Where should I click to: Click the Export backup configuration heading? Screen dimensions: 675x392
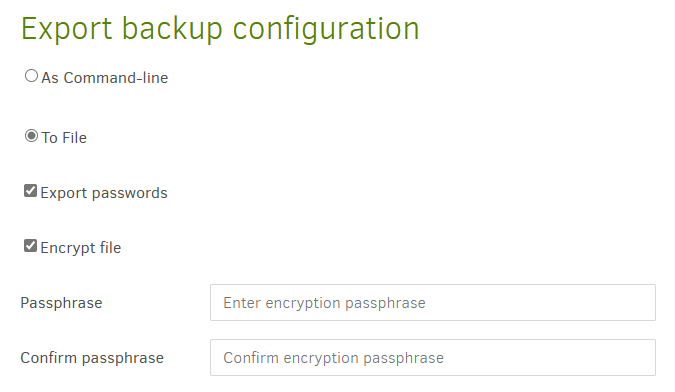click(x=220, y=29)
